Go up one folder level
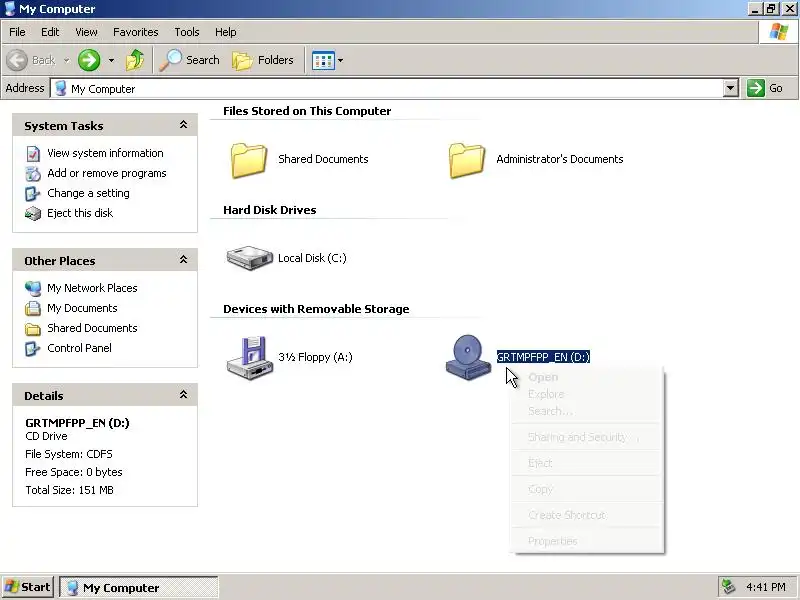800x600 pixels. [135, 60]
